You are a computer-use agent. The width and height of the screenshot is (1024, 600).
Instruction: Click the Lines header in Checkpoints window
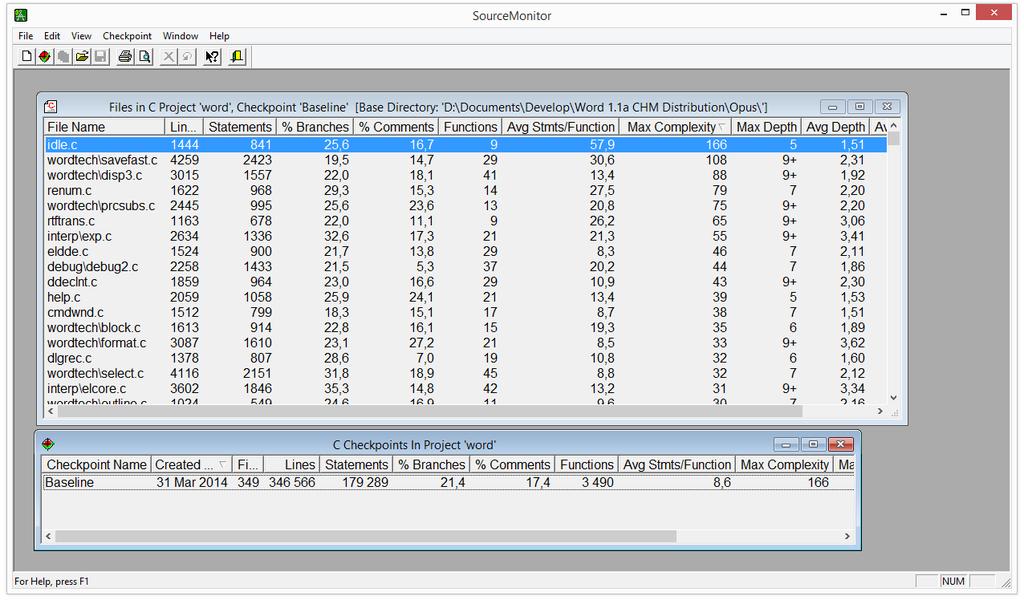coord(292,464)
